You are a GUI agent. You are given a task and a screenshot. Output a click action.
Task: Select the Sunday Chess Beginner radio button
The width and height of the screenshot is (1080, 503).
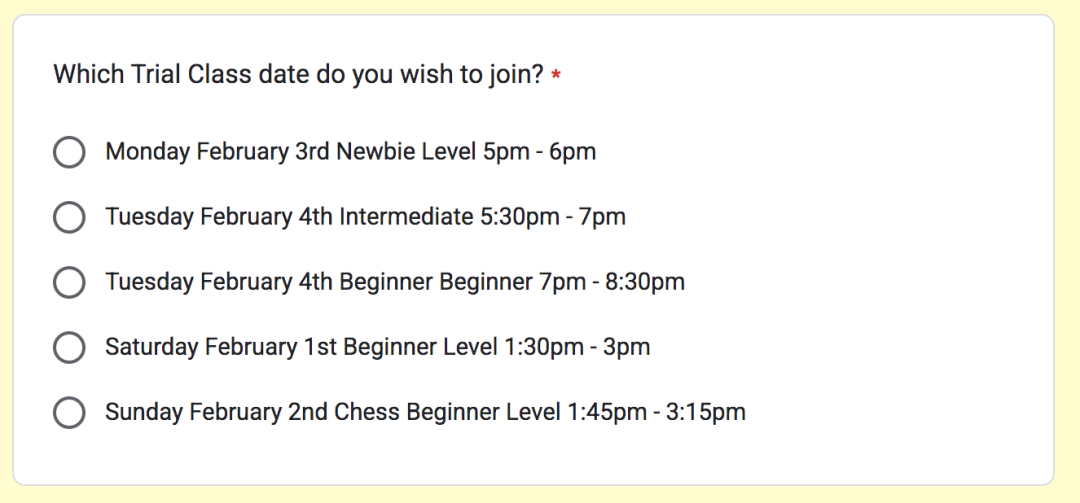(69, 413)
